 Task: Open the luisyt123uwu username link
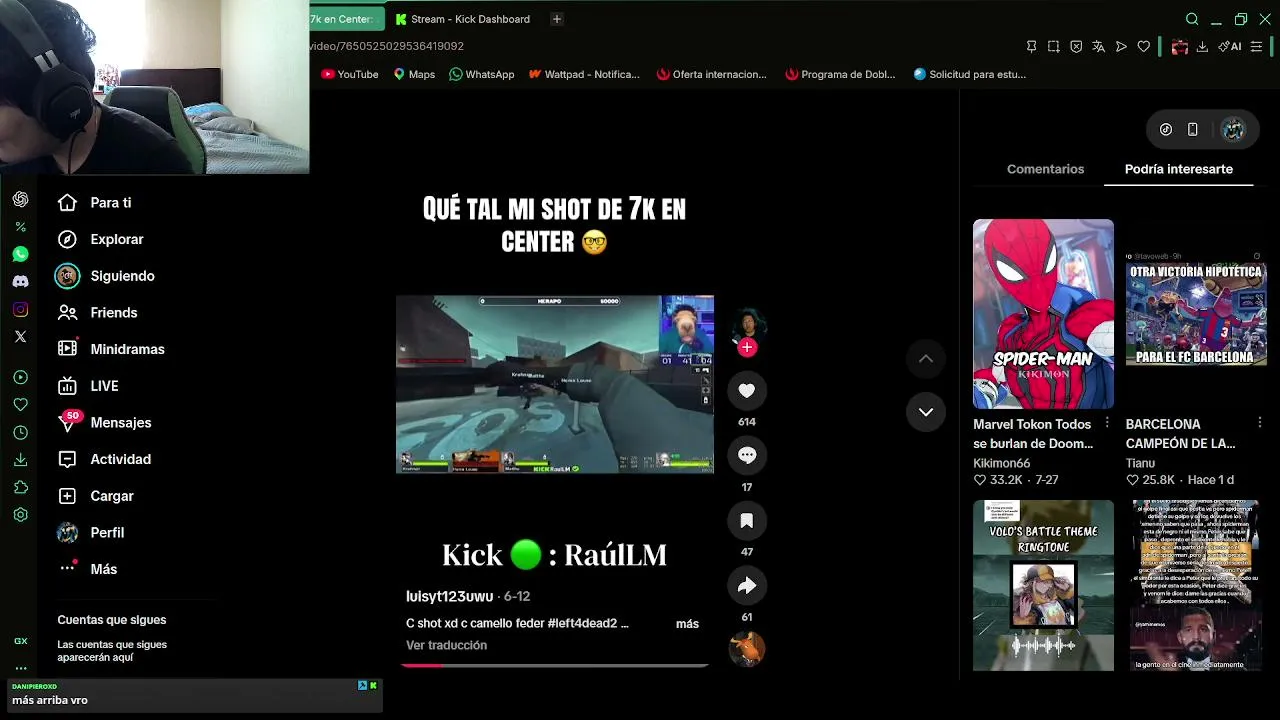point(449,596)
